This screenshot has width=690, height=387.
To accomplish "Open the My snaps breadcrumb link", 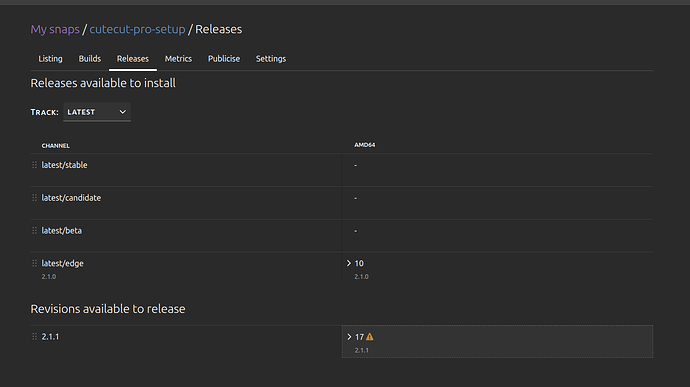I will tap(55, 29).
